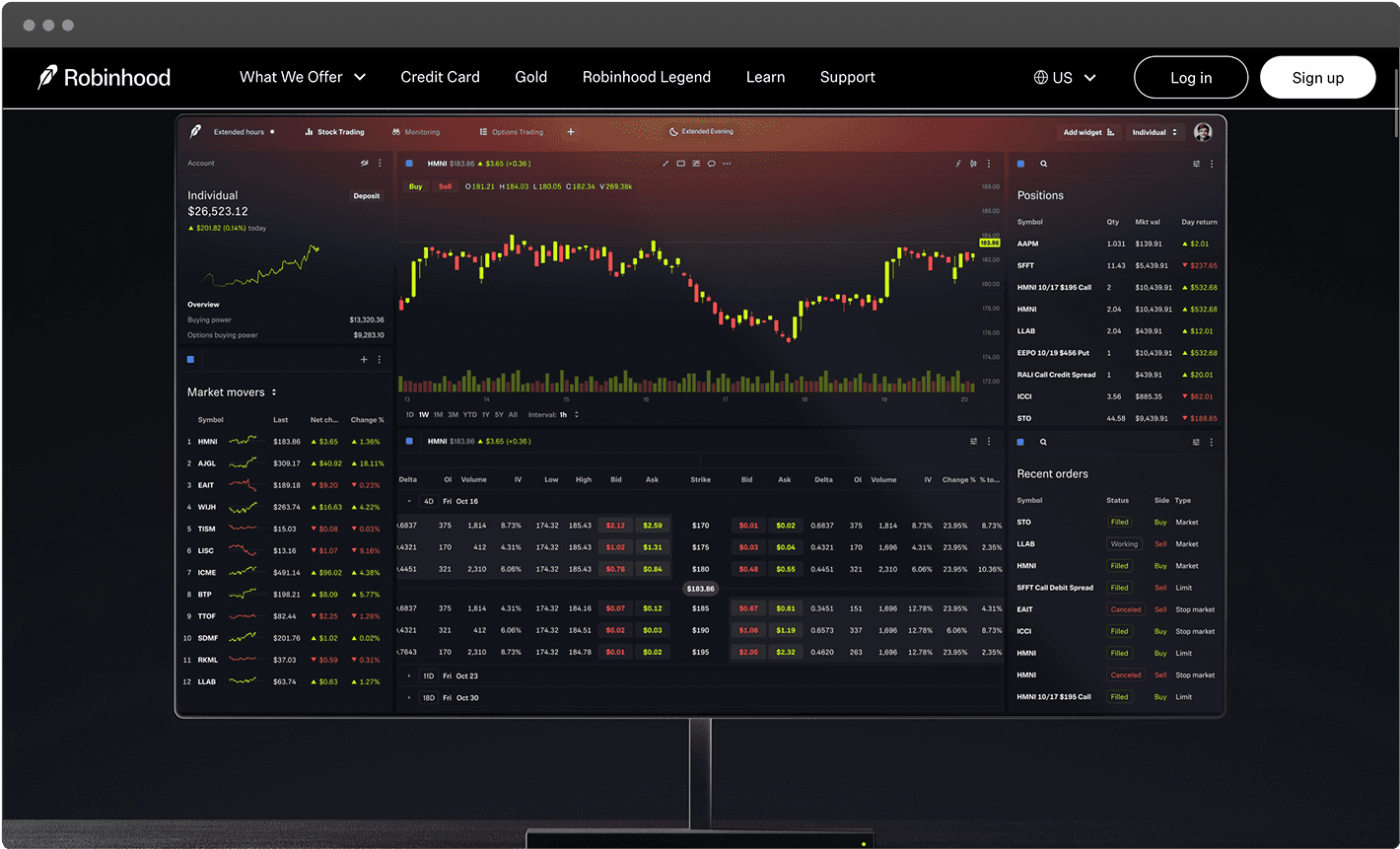Open the option chain settings sliders icon
1400x849 pixels.
(973, 441)
